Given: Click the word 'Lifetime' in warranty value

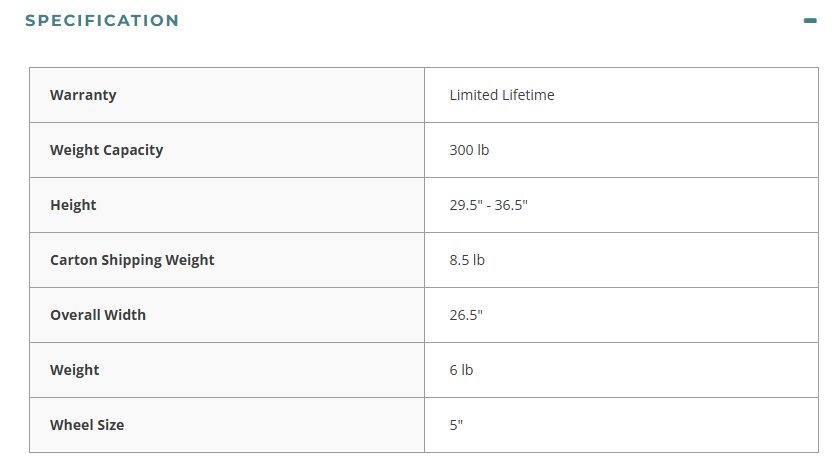Looking at the screenshot, I should [529, 95].
